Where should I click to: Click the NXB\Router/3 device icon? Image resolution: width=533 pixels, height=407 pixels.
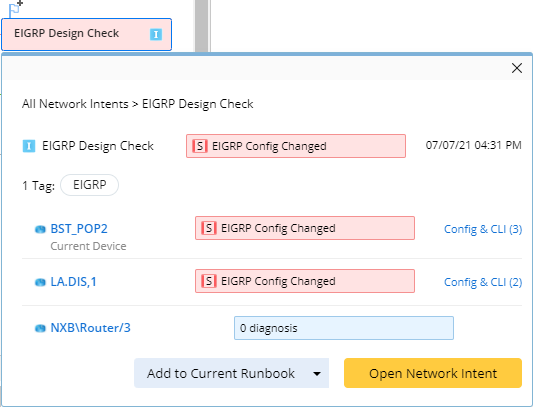[x=40, y=328]
